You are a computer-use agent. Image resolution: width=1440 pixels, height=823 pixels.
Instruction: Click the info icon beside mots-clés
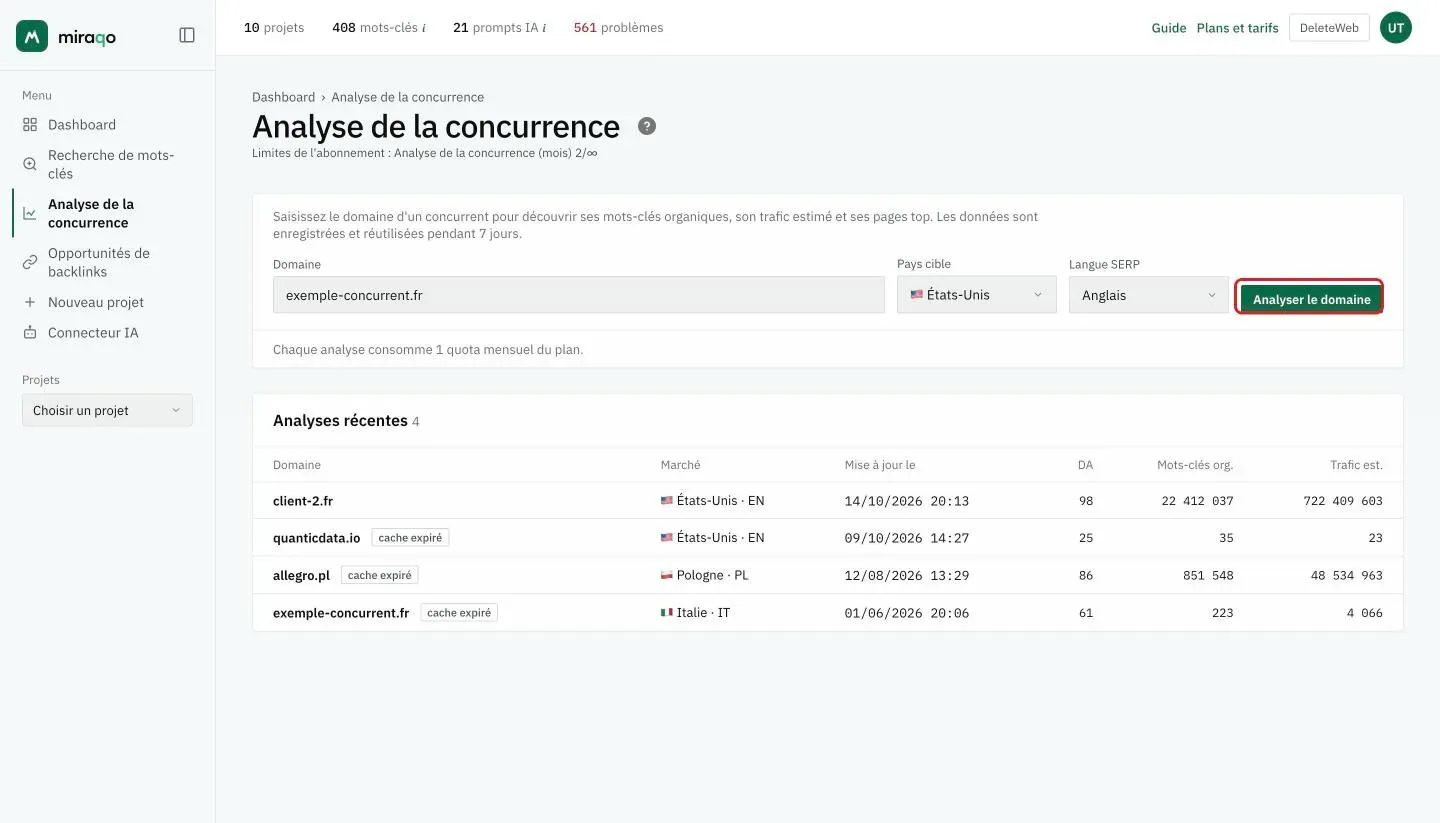423,28
